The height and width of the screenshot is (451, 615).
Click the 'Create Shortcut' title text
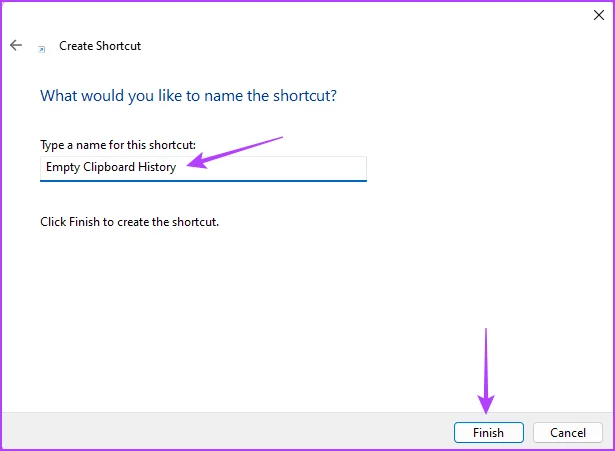100,46
